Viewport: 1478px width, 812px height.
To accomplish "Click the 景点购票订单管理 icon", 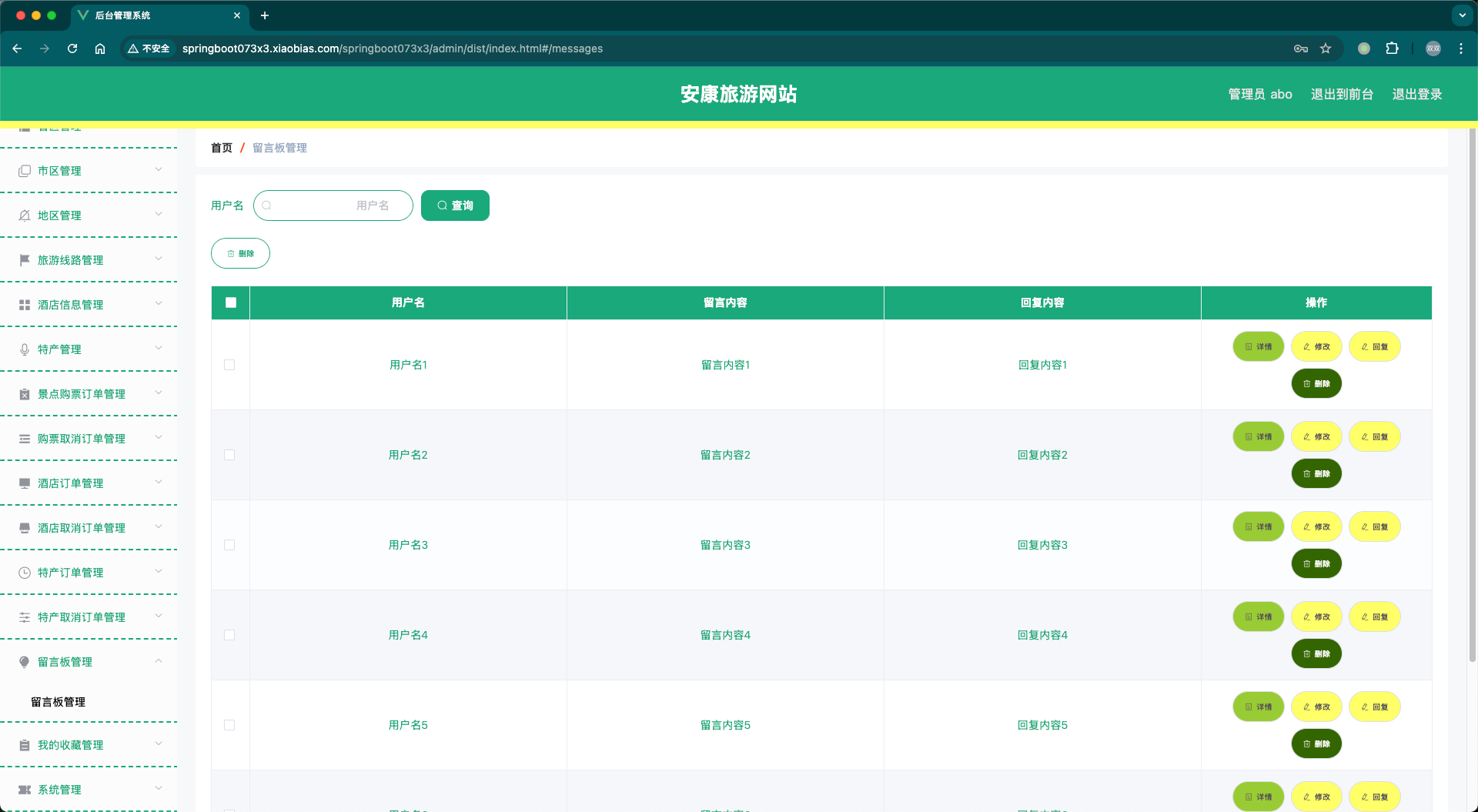I will pyautogui.click(x=25, y=394).
